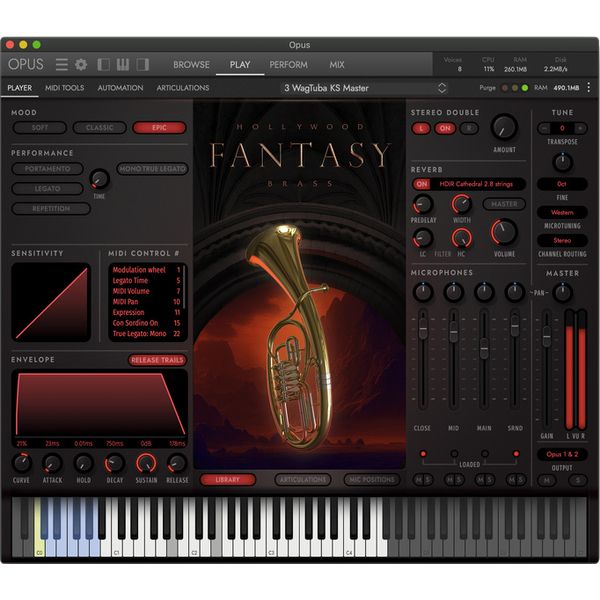The width and height of the screenshot is (600, 600).
Task: Select the Soft mood
Action: click(x=40, y=127)
